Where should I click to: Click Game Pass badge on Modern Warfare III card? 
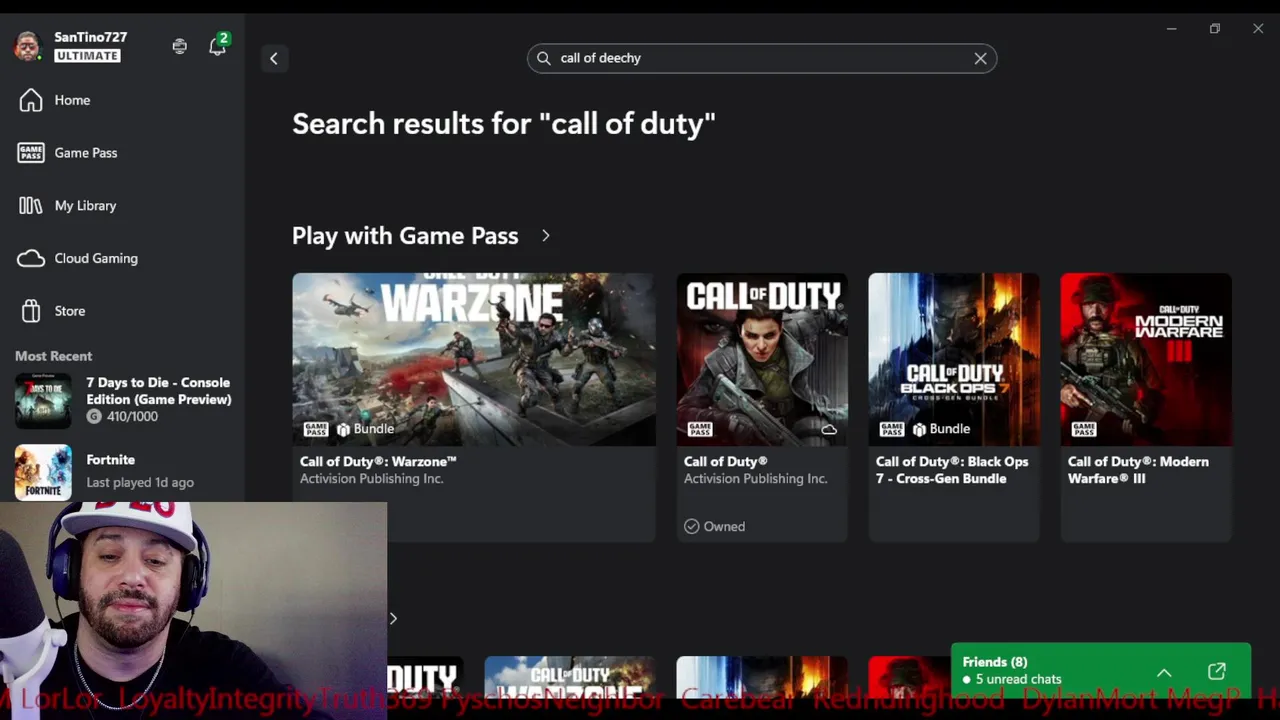1084,429
